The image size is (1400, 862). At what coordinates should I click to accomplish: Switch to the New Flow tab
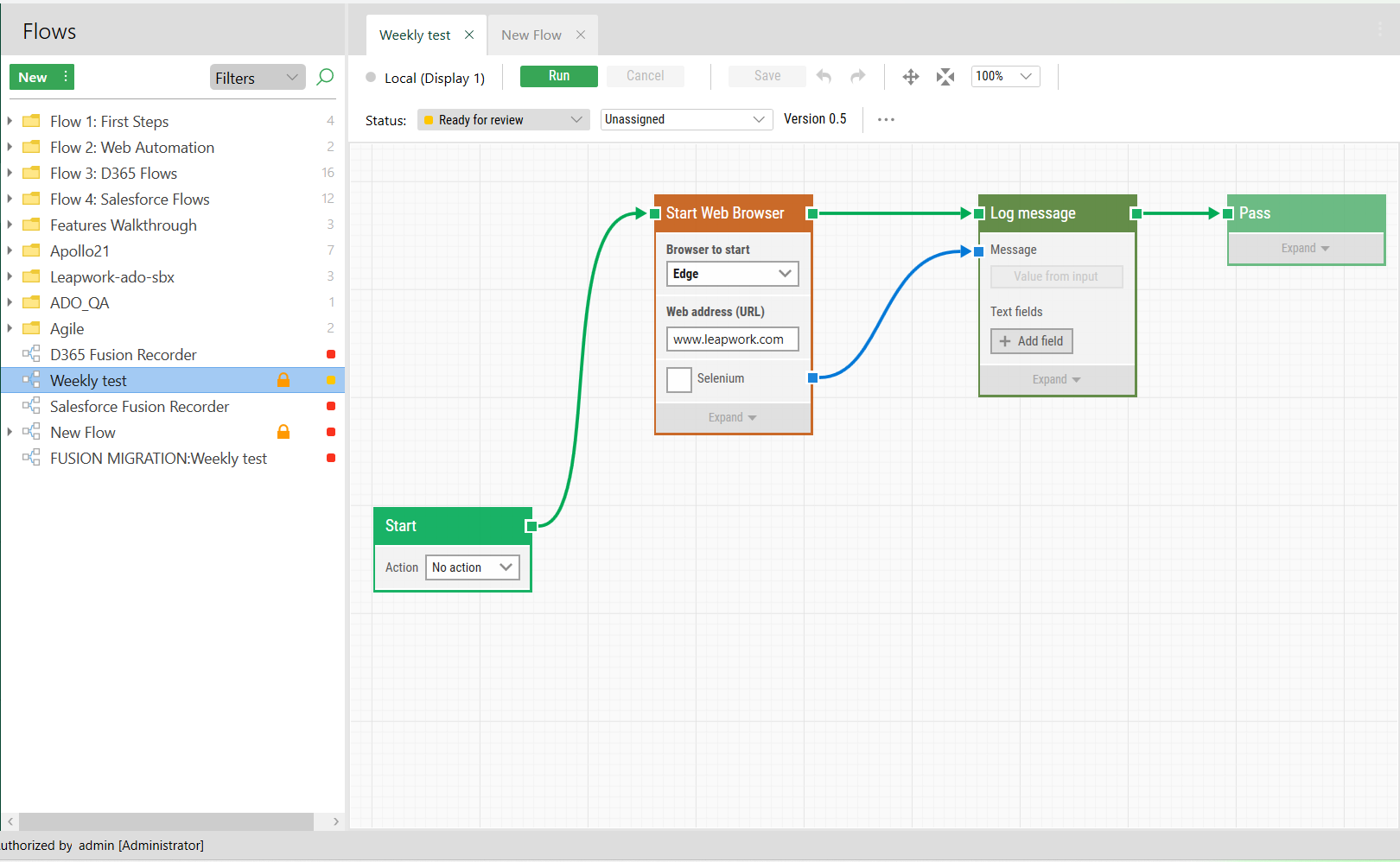point(531,35)
